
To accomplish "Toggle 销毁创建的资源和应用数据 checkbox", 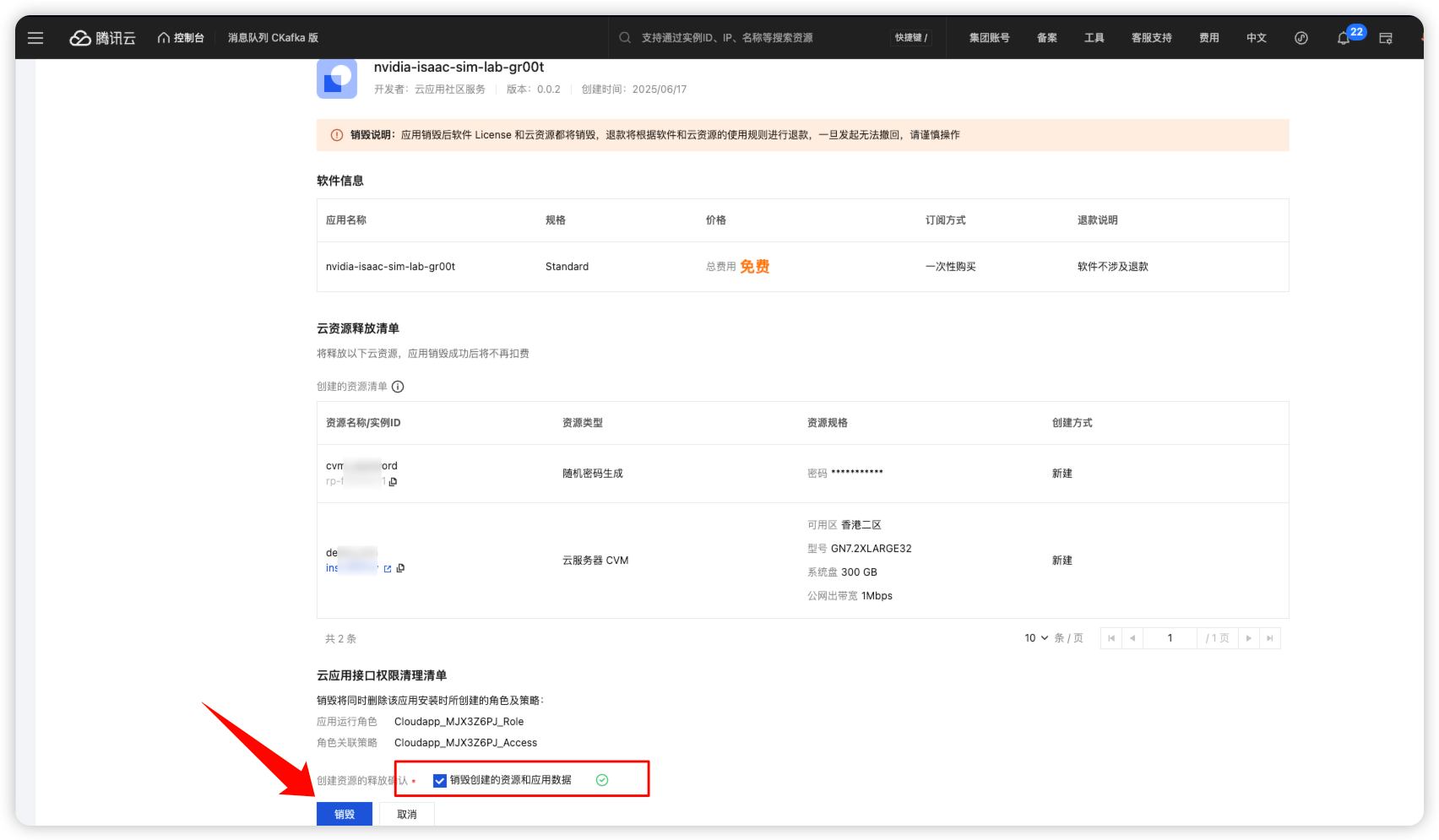I will pyautogui.click(x=439, y=781).
